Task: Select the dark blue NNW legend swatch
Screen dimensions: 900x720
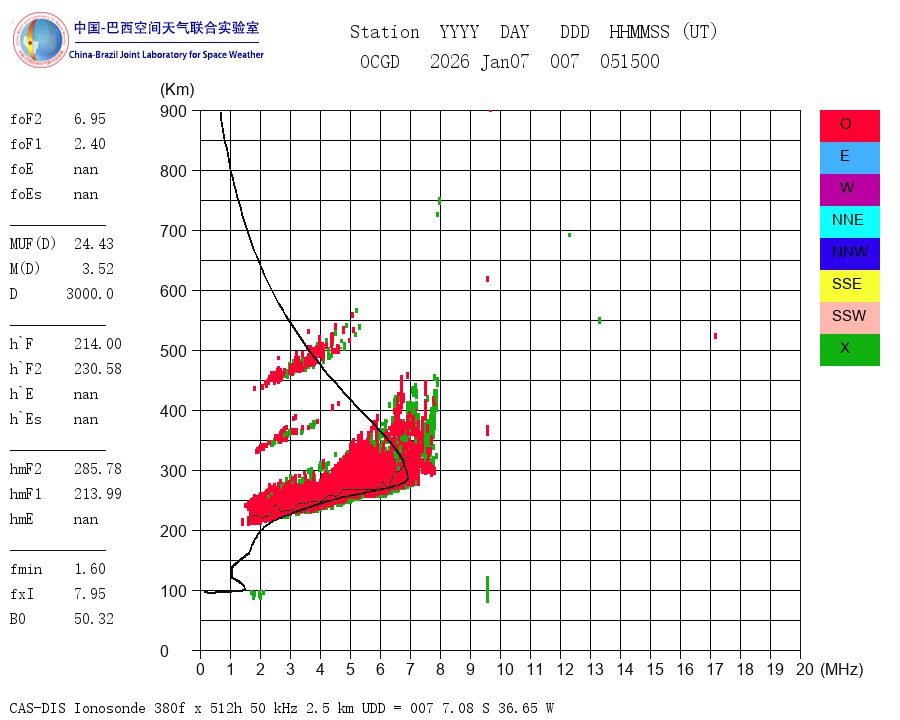Action: pos(849,254)
